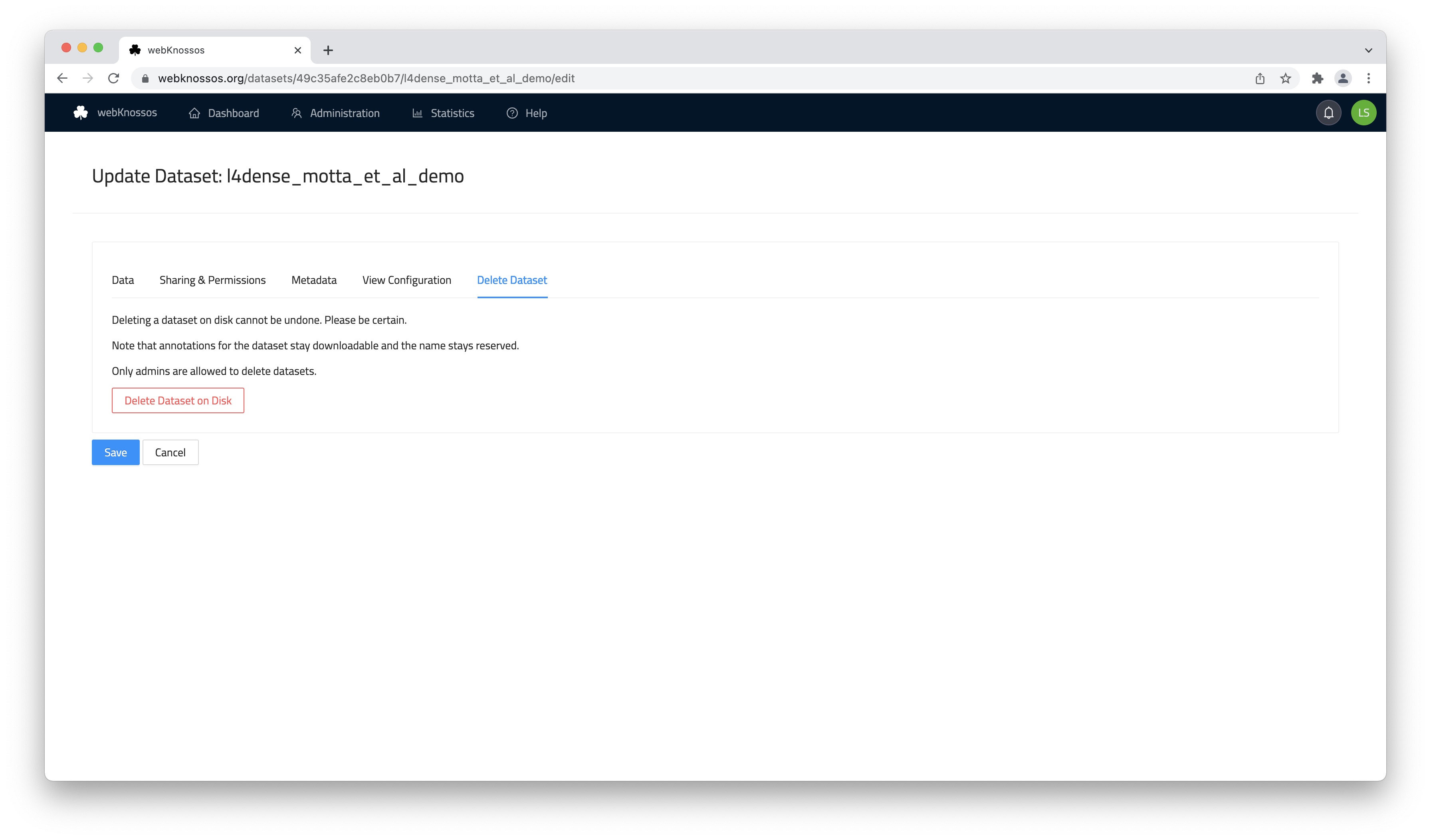Open the Administration menu
Viewport: 1431px width, 840px height.
[335, 113]
